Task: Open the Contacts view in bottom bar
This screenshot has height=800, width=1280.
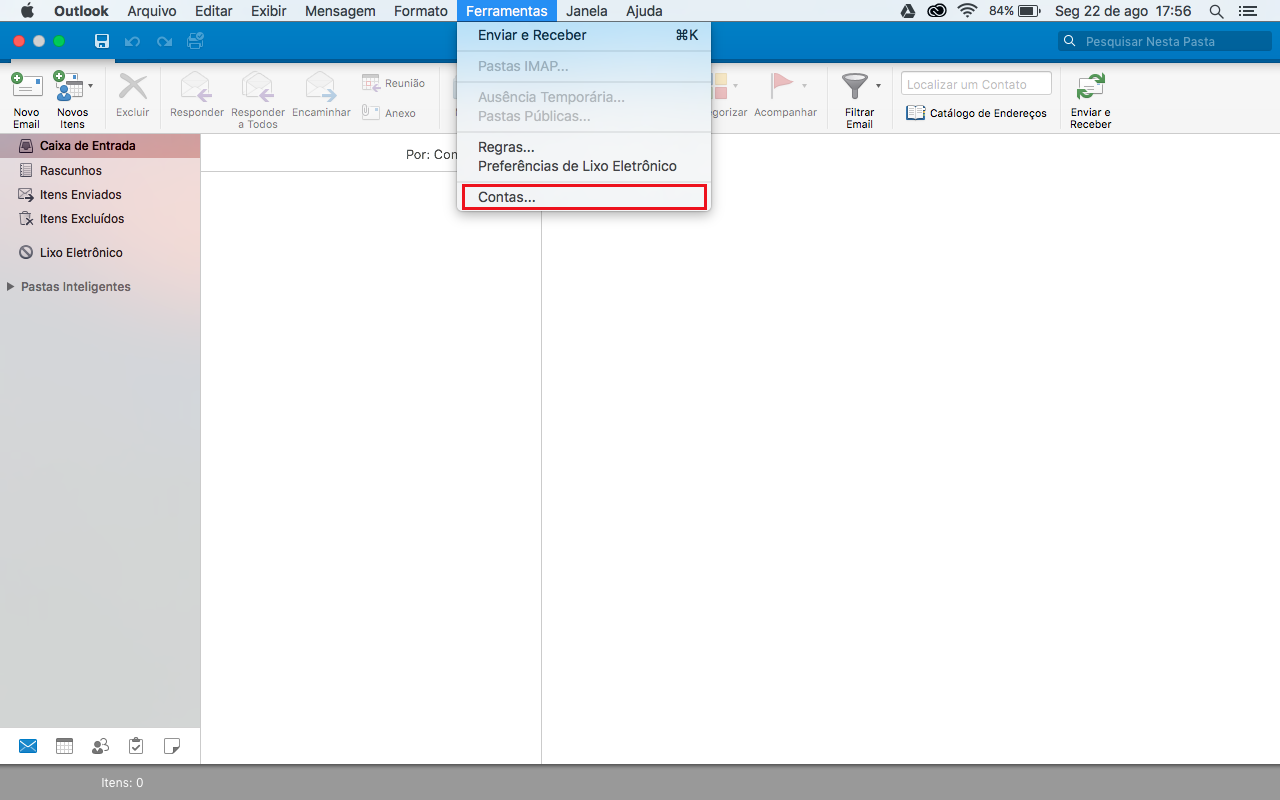Action: (100, 746)
